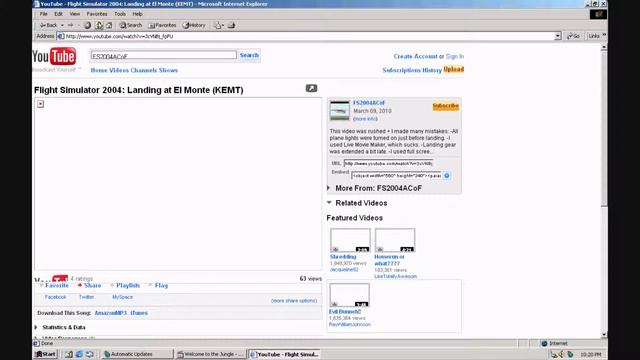This screenshot has width=640, height=360.
Task: Click the address bar URL field
Action: (x=308, y=36)
